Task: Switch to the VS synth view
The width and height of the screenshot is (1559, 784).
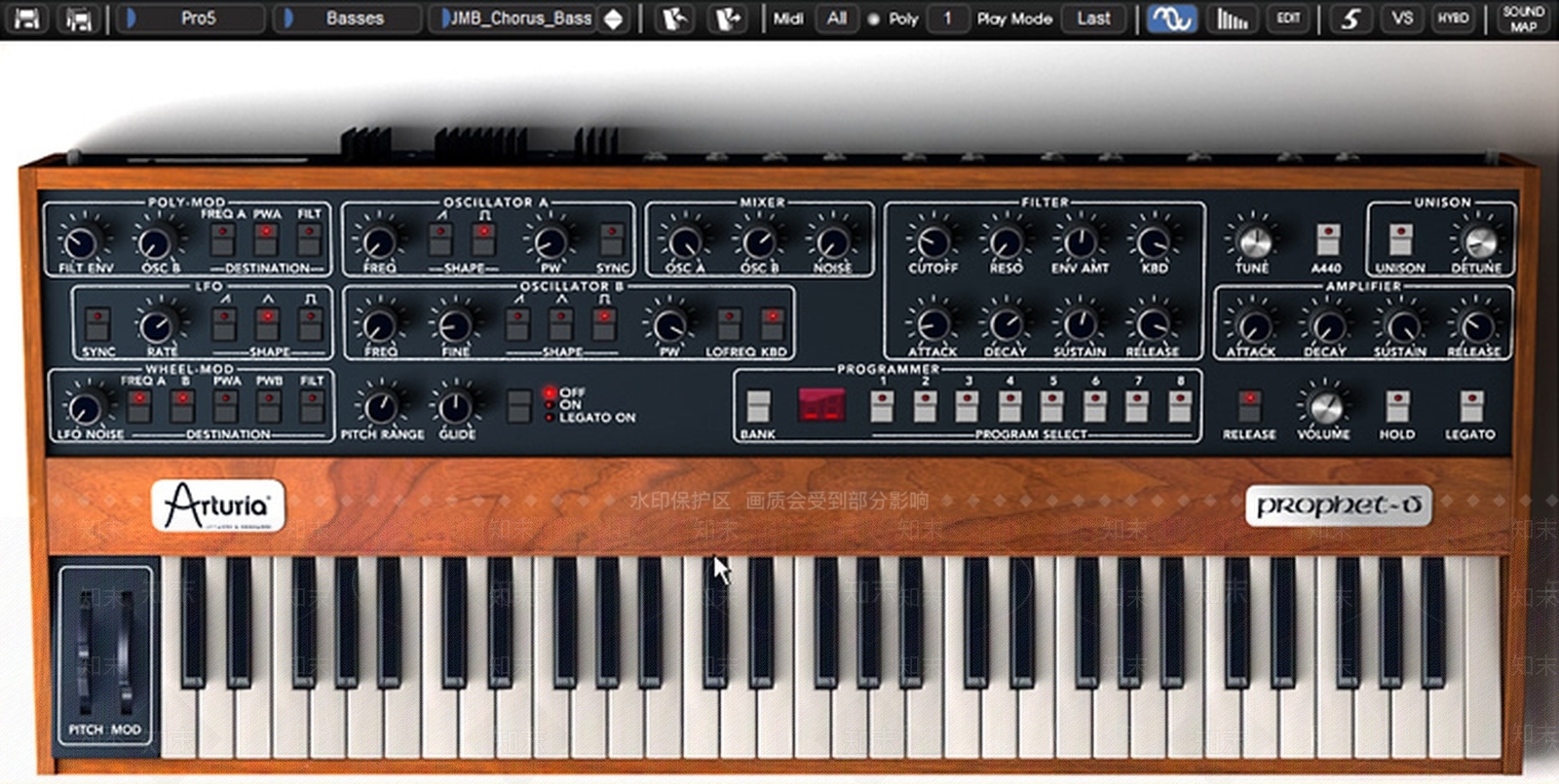Action: pyautogui.click(x=1402, y=19)
